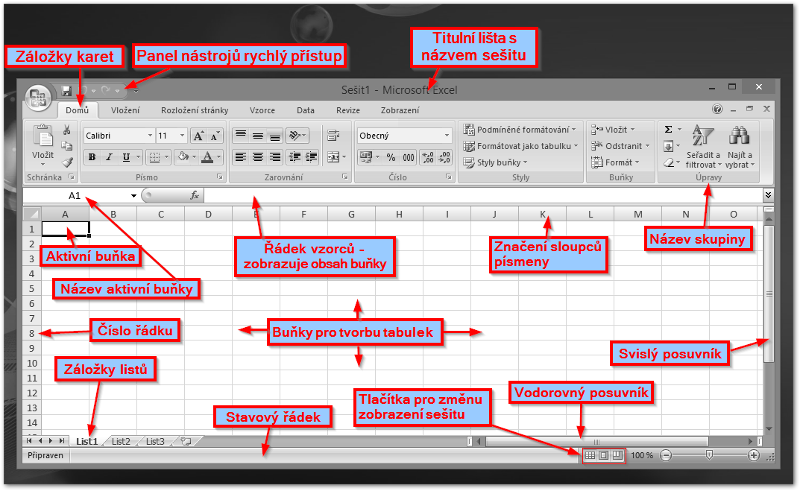Copy selection using the Copy icon
The height and width of the screenshot is (491, 800).
point(67,146)
